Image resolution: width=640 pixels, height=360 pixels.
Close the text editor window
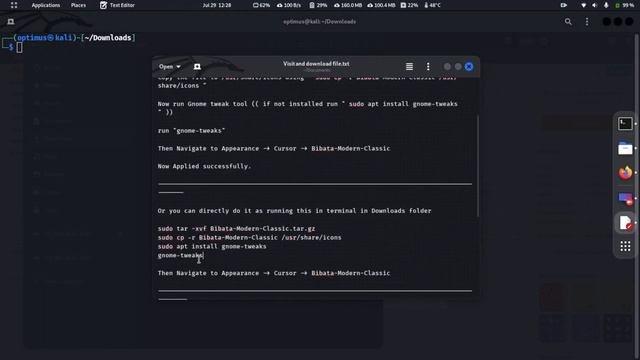pyautogui.click(x=469, y=67)
